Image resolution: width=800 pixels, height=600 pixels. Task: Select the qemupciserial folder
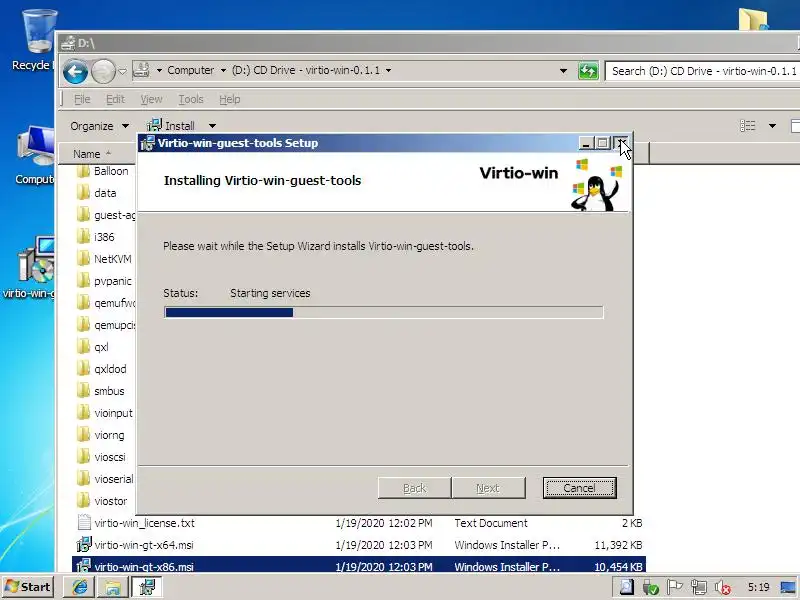pyautogui.click(x=105, y=324)
